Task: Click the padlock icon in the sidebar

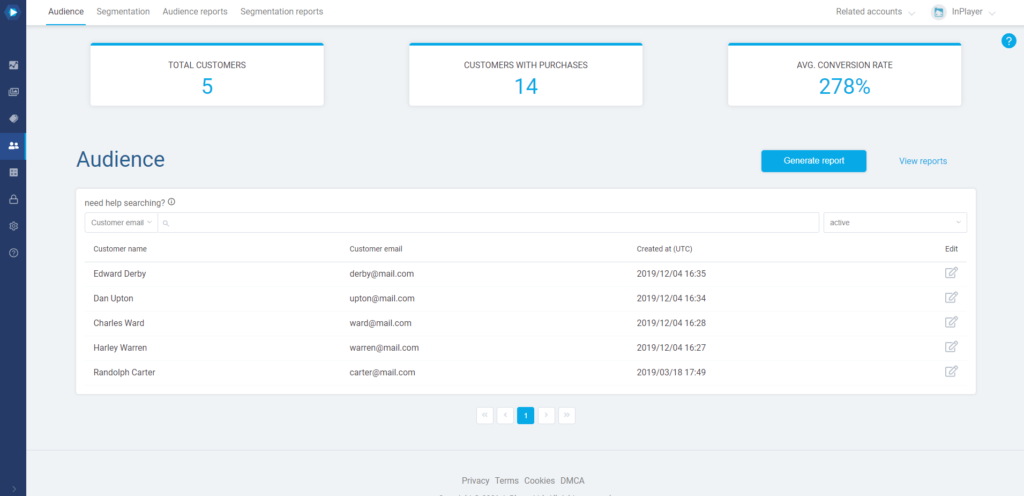Action: point(13,199)
